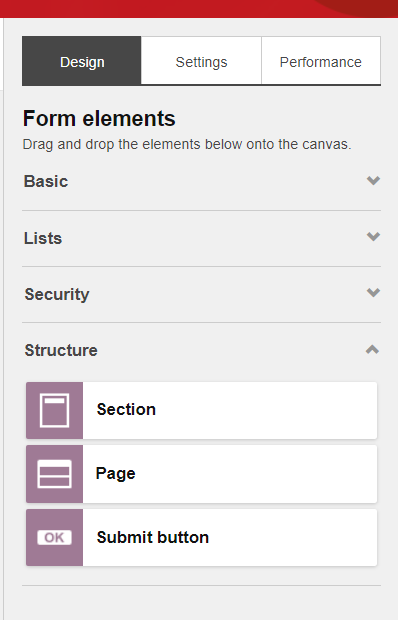Expand the Security section chevron
Screen dimensions: 398x620
click(x=373, y=293)
